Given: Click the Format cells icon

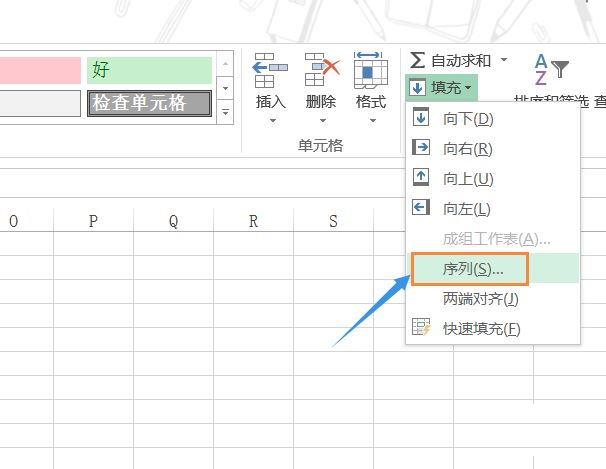Looking at the screenshot, I should pyautogui.click(x=371, y=70).
